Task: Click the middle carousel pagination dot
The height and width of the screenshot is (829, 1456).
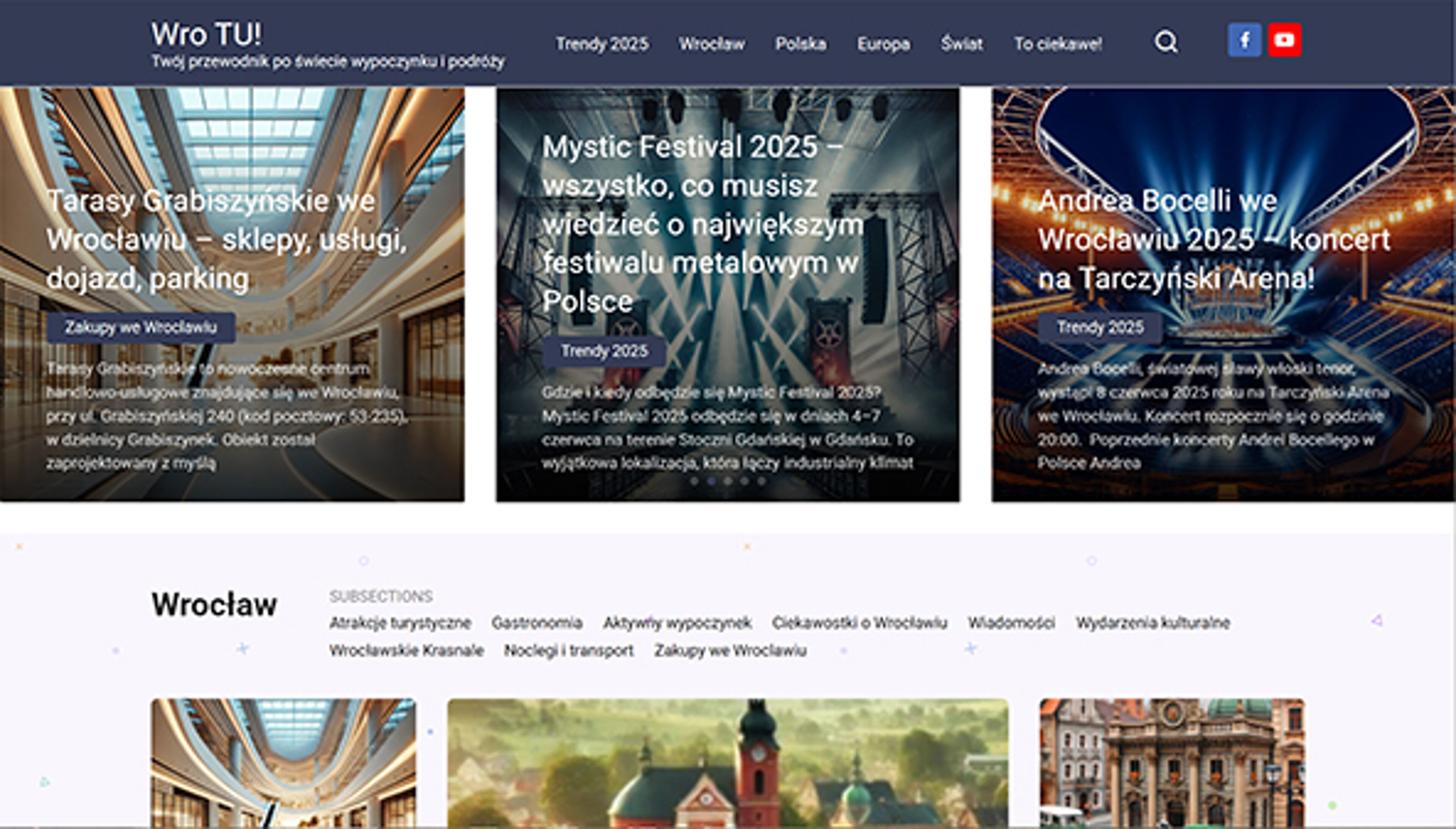Action: pos(729,481)
